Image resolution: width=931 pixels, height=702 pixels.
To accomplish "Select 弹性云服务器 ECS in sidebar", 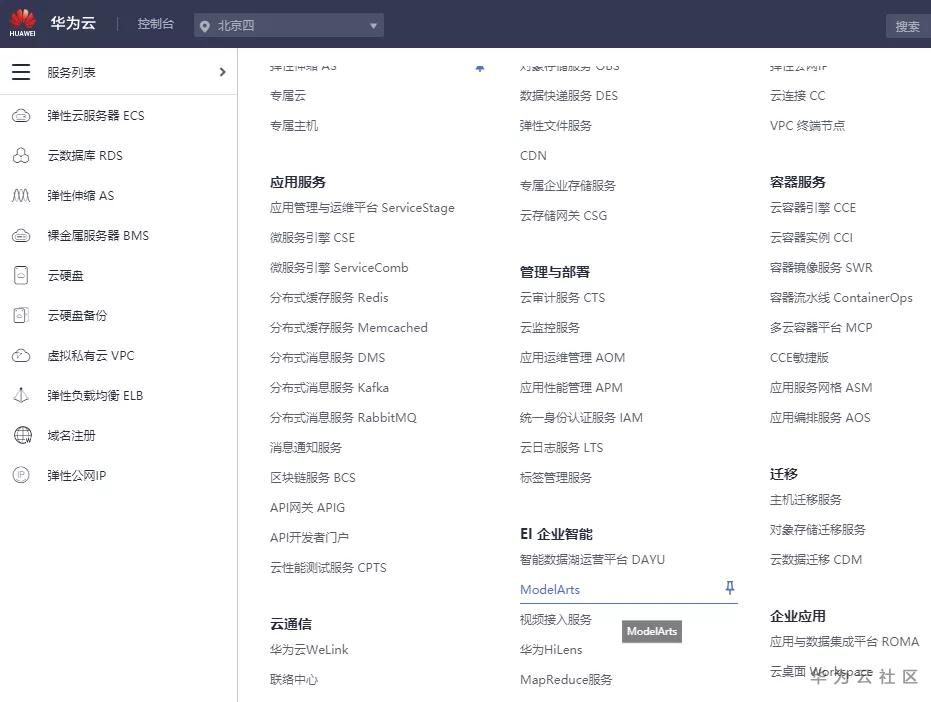I will click(x=96, y=115).
